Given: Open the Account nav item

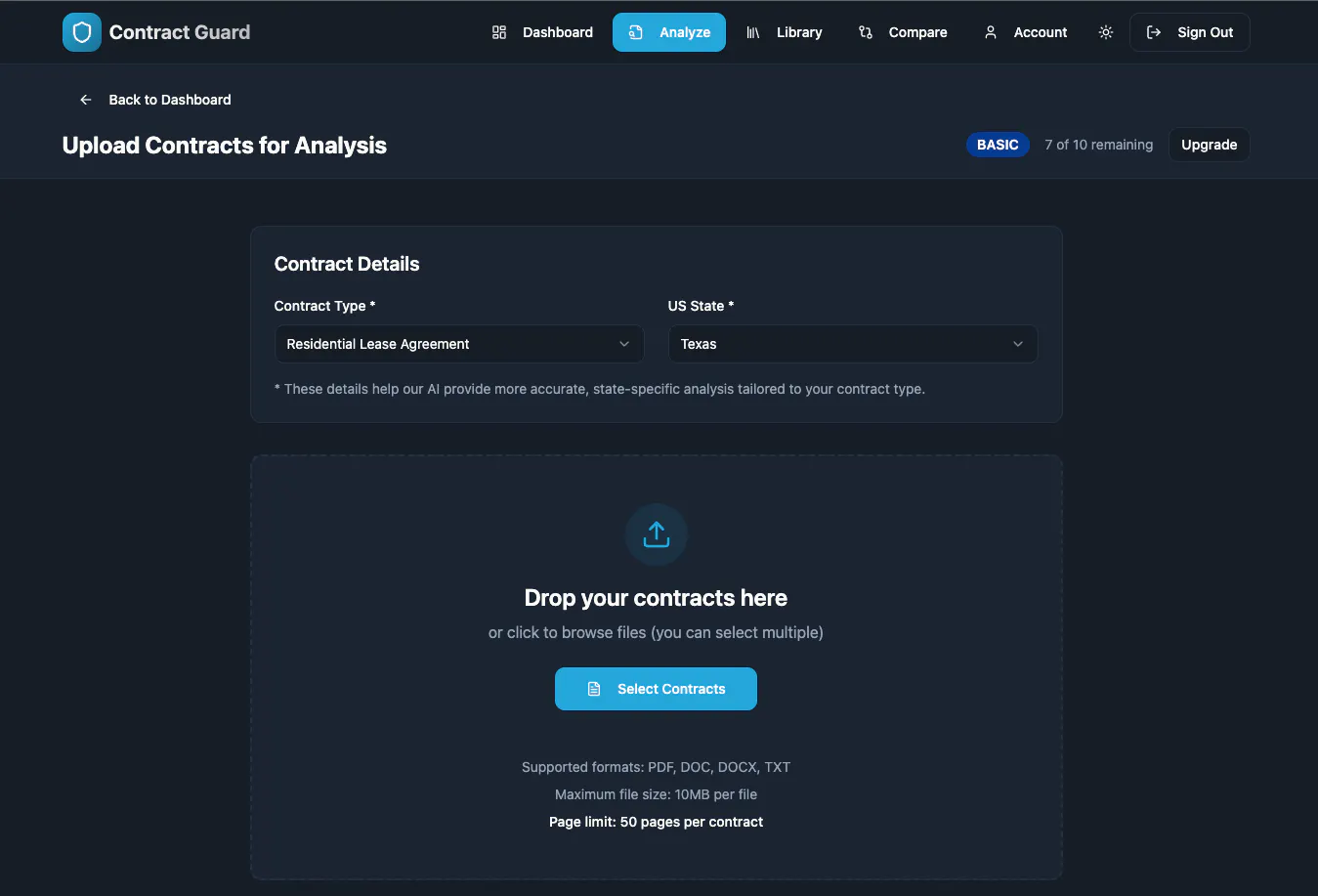Looking at the screenshot, I should (1025, 32).
